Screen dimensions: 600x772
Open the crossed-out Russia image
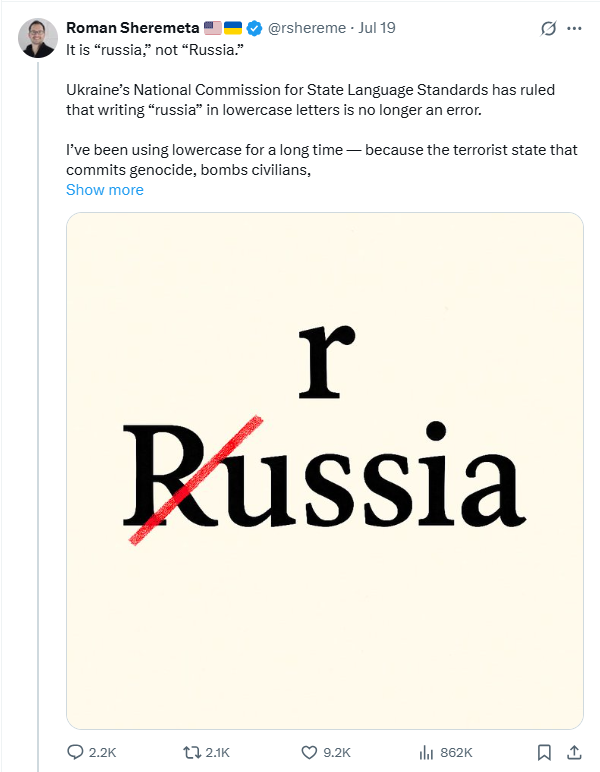pyautogui.click(x=325, y=471)
